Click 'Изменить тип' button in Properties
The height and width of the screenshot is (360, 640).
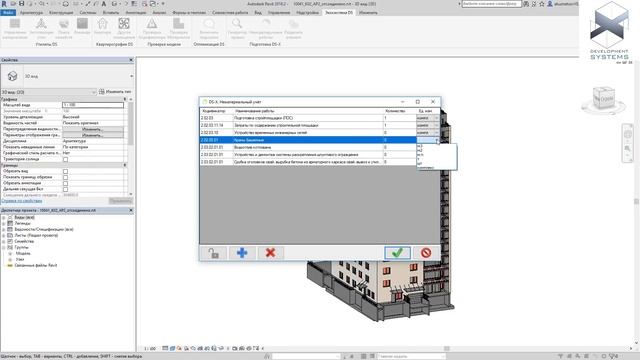pos(115,92)
